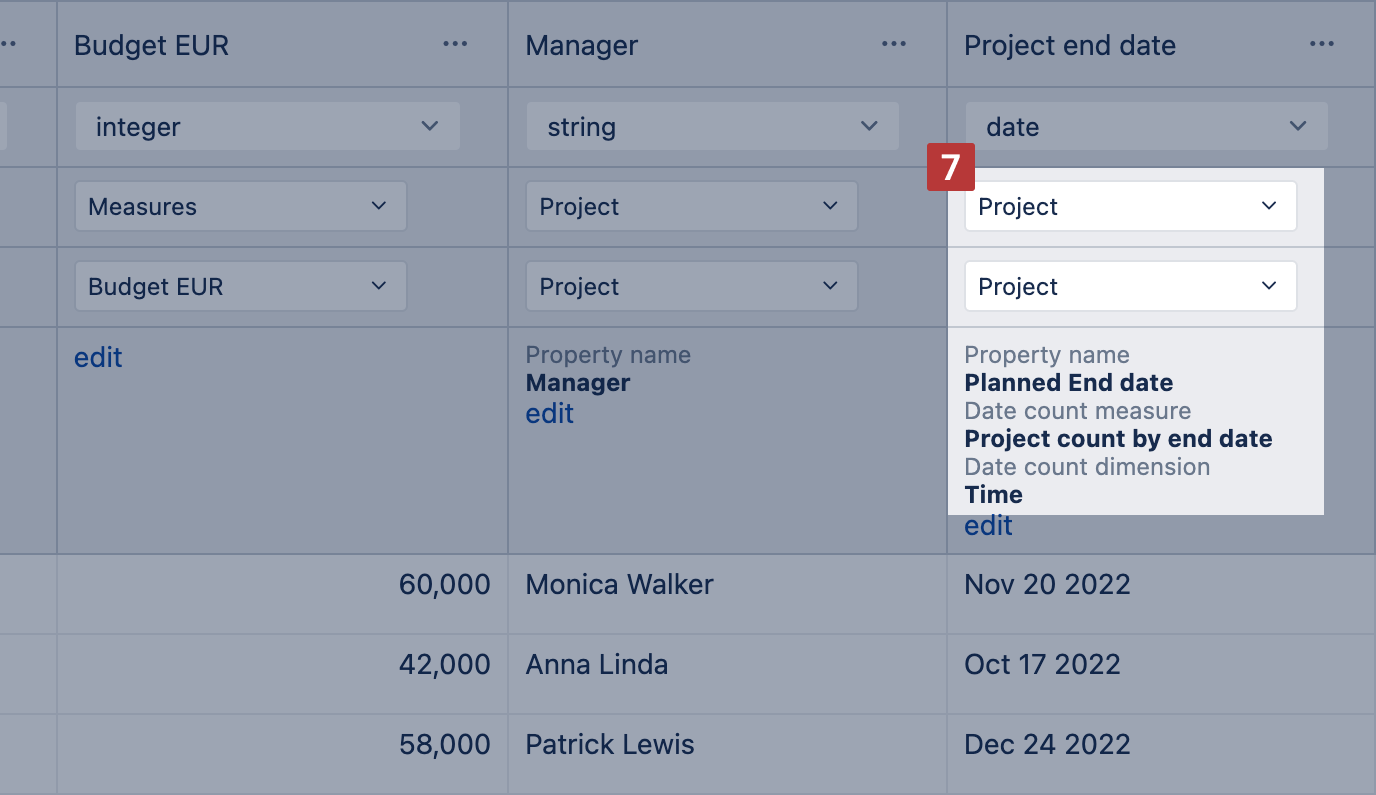Open Manager column's upper Project dropdown
The width and height of the screenshot is (1376, 795).
click(691, 207)
